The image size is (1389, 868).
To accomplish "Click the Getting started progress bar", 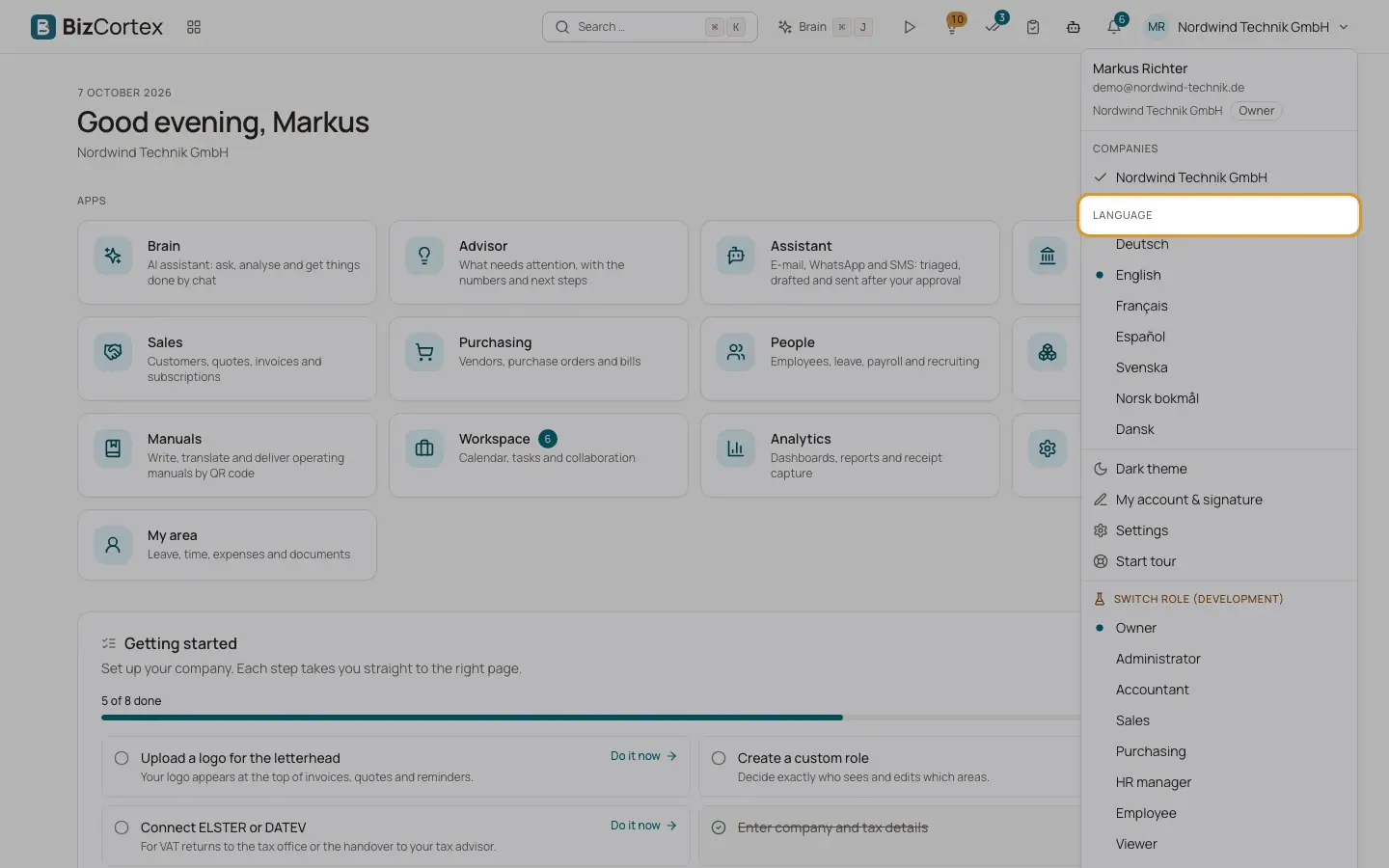I will 590,718.
